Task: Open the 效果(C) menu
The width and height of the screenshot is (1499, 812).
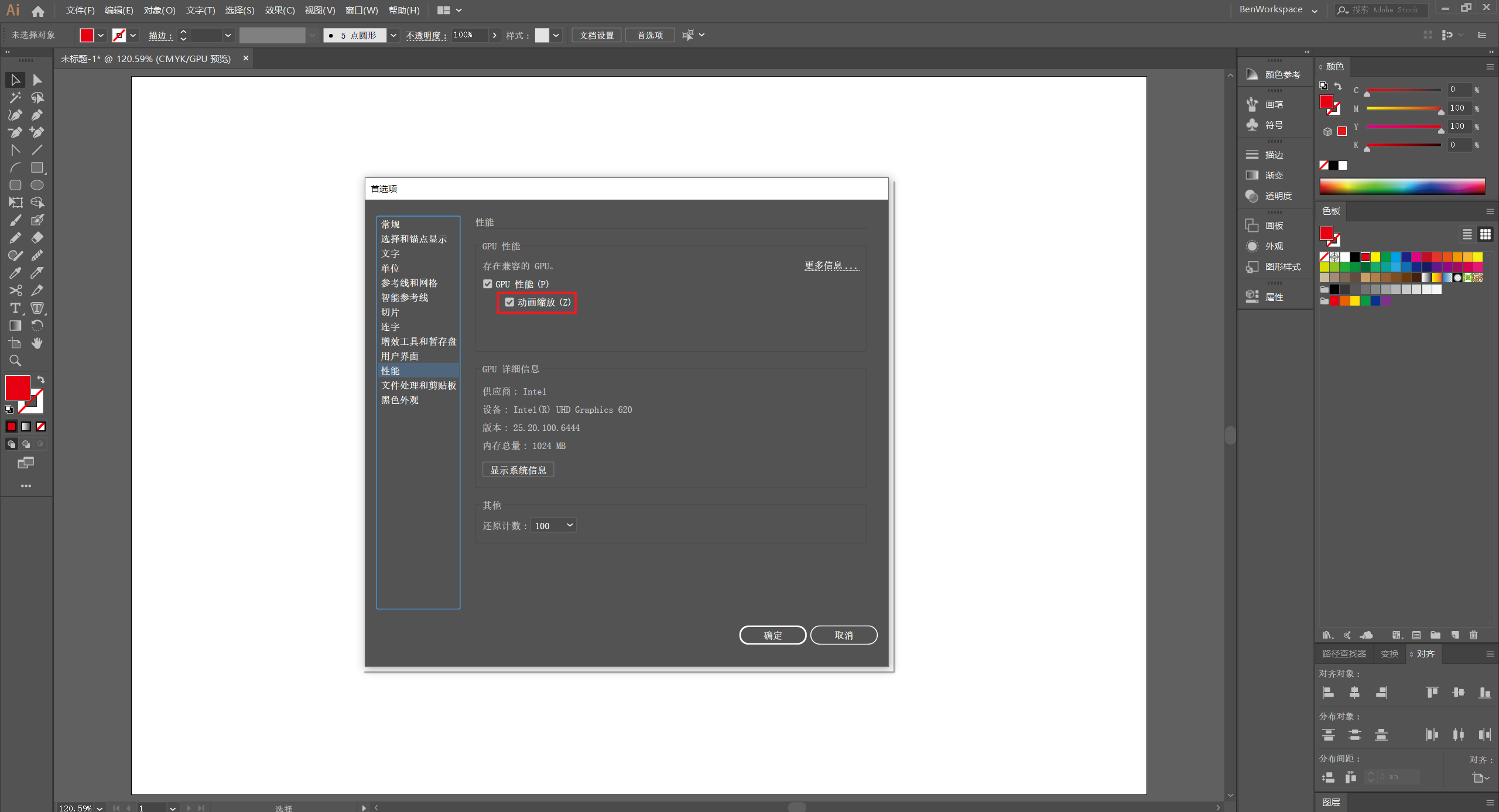Action: point(279,11)
